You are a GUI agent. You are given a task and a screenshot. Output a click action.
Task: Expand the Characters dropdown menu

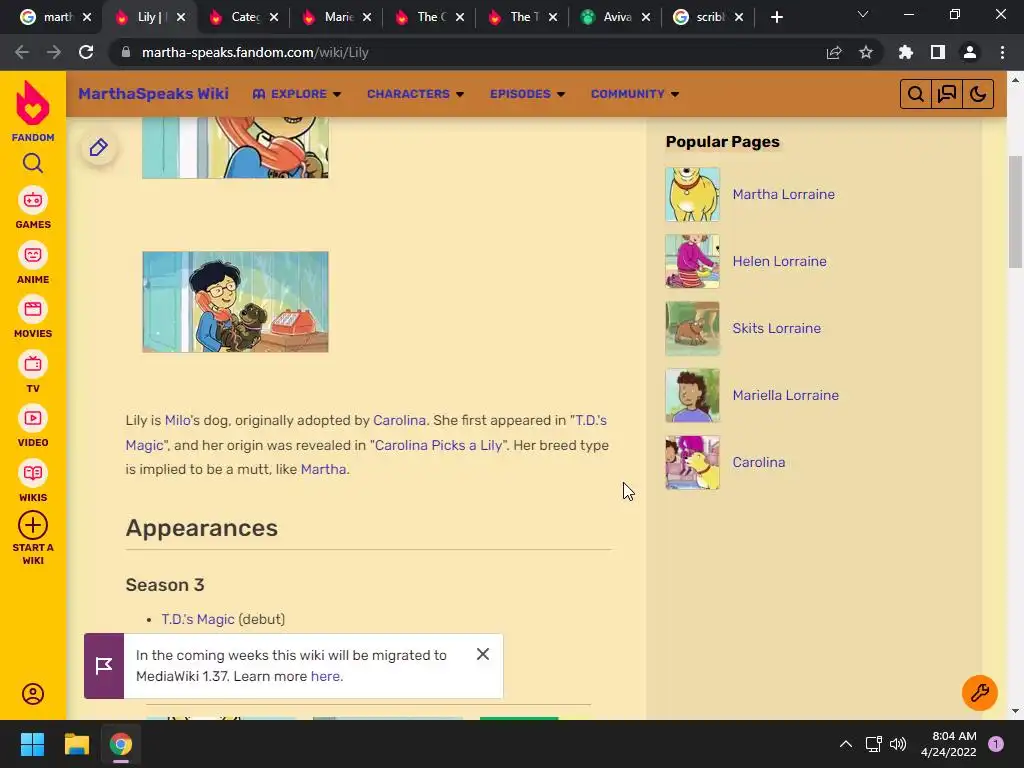(x=415, y=94)
